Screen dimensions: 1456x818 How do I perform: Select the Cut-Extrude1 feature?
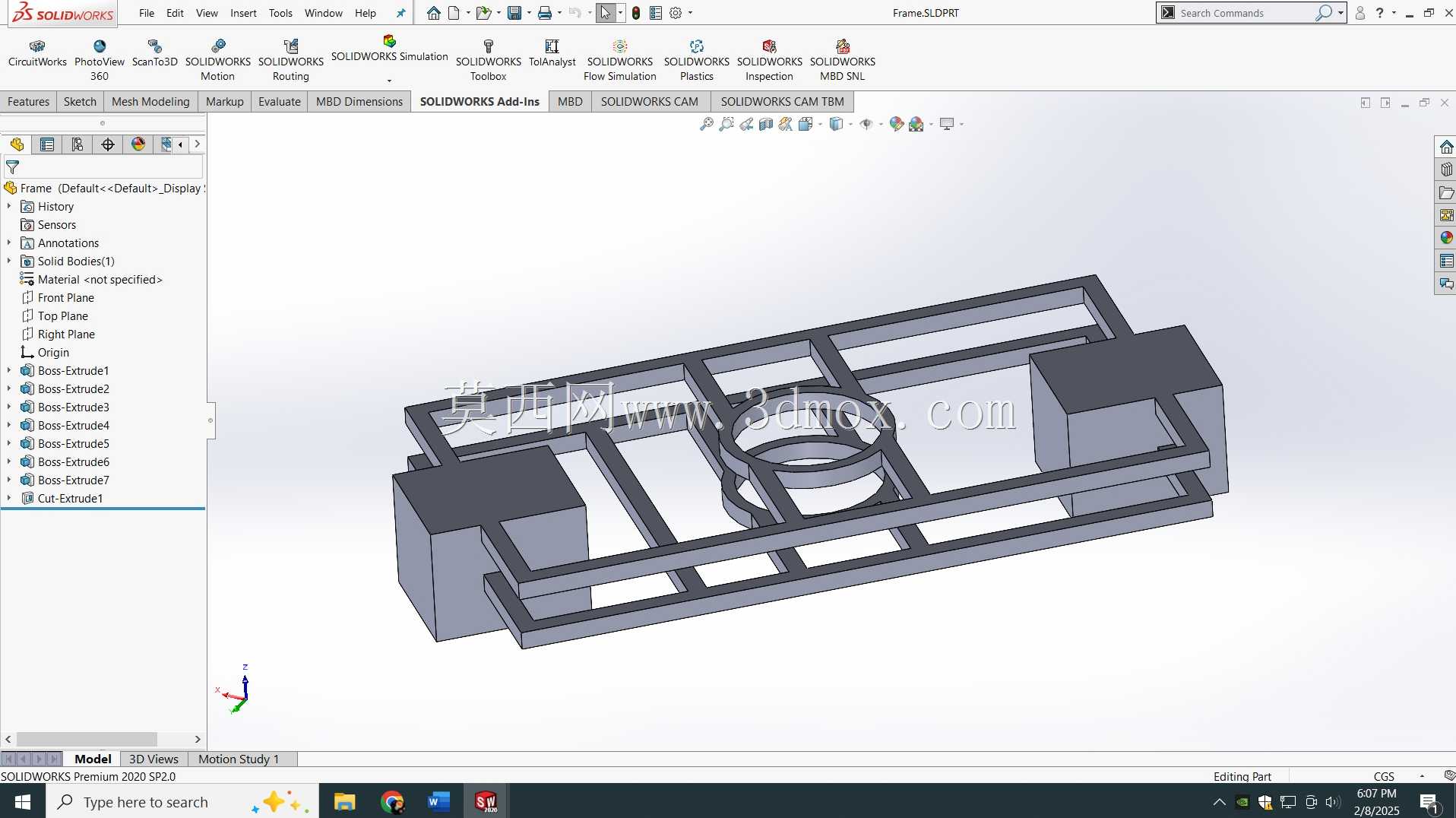click(70, 498)
